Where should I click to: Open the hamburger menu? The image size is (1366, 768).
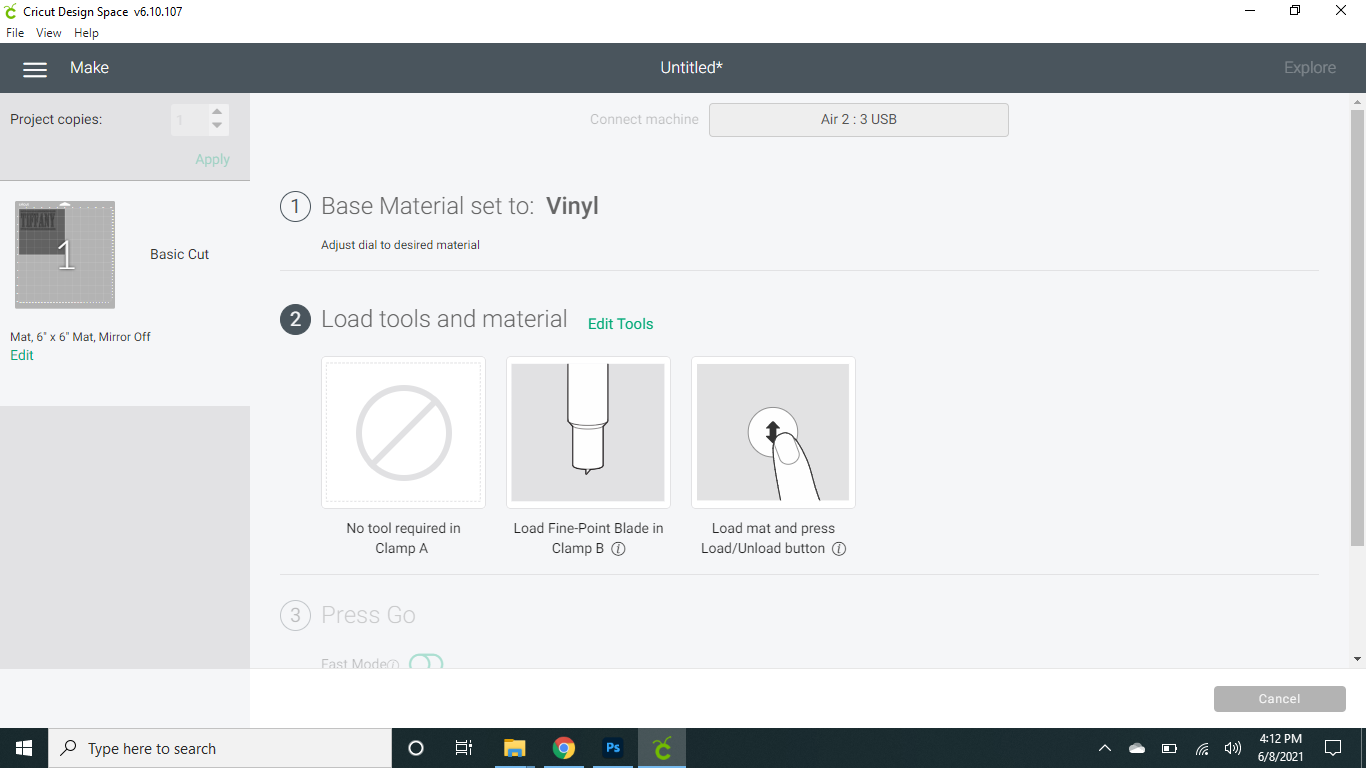coord(35,69)
